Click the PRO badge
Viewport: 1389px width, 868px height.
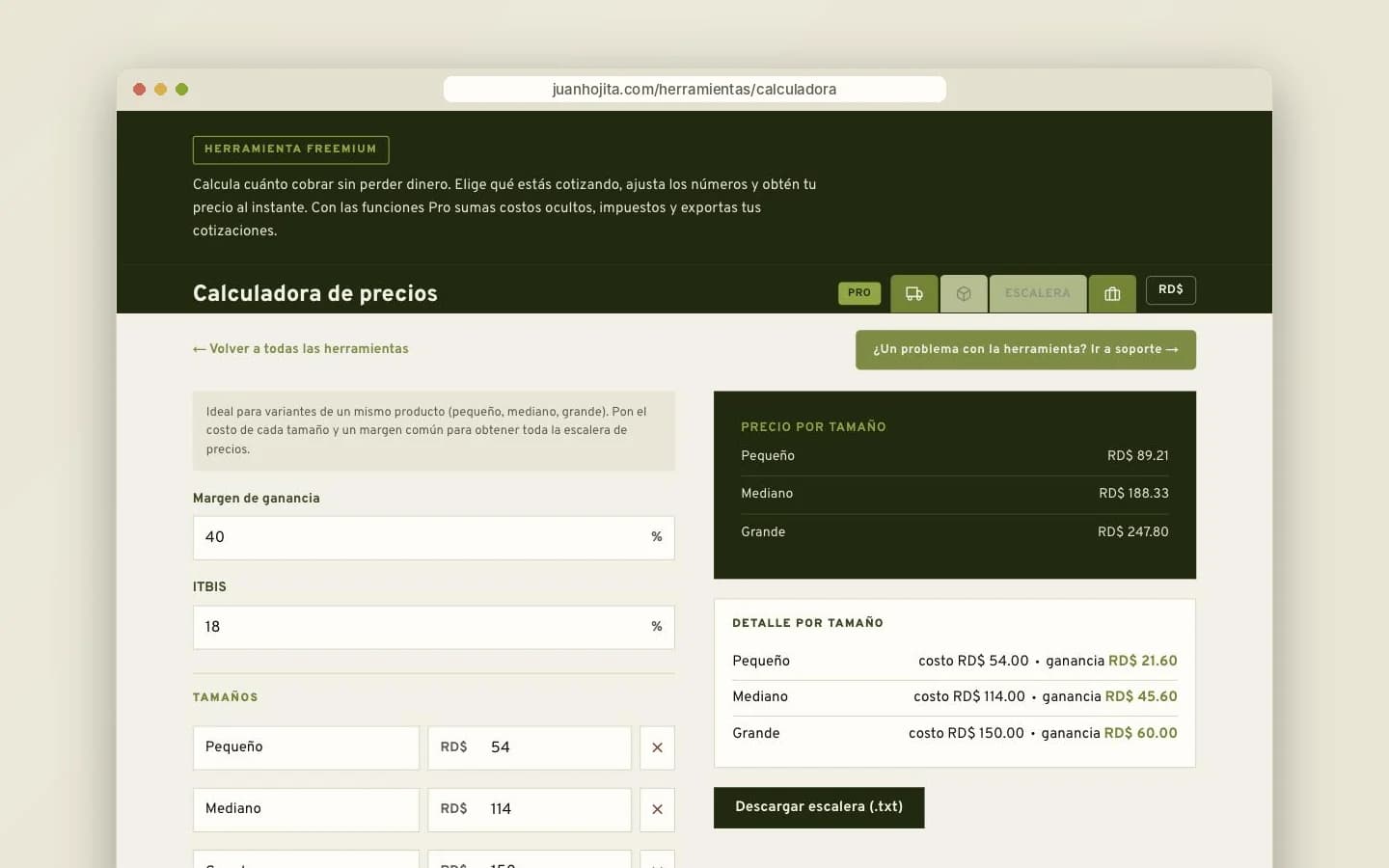tap(859, 293)
